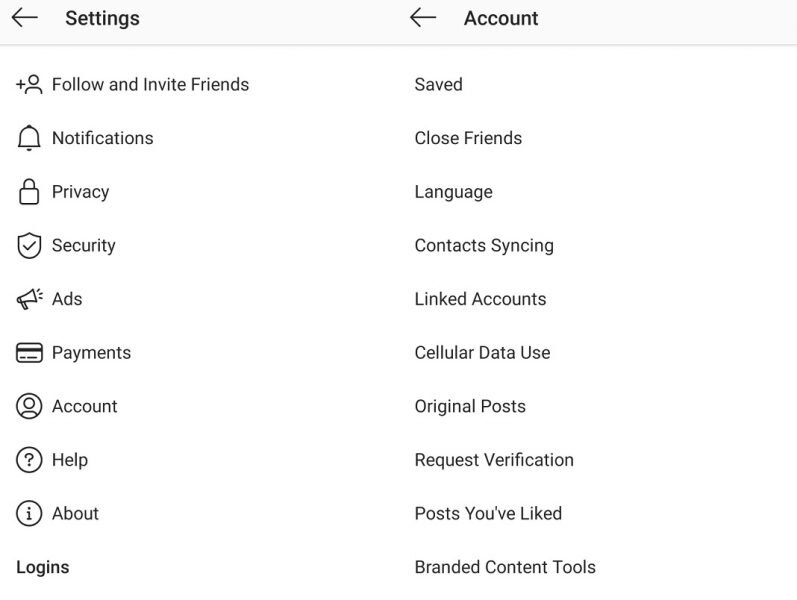The width and height of the screenshot is (797, 600).
Task: Select the Language option
Action: click(453, 192)
